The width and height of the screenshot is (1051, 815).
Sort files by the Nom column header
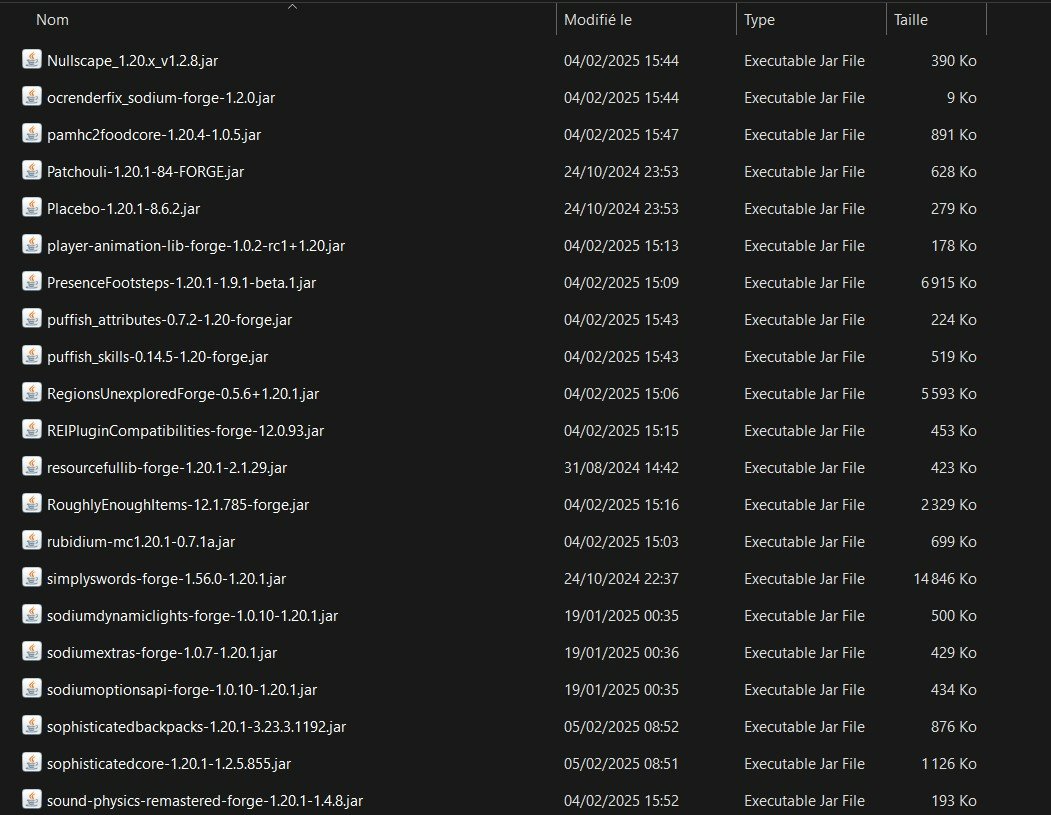52,20
